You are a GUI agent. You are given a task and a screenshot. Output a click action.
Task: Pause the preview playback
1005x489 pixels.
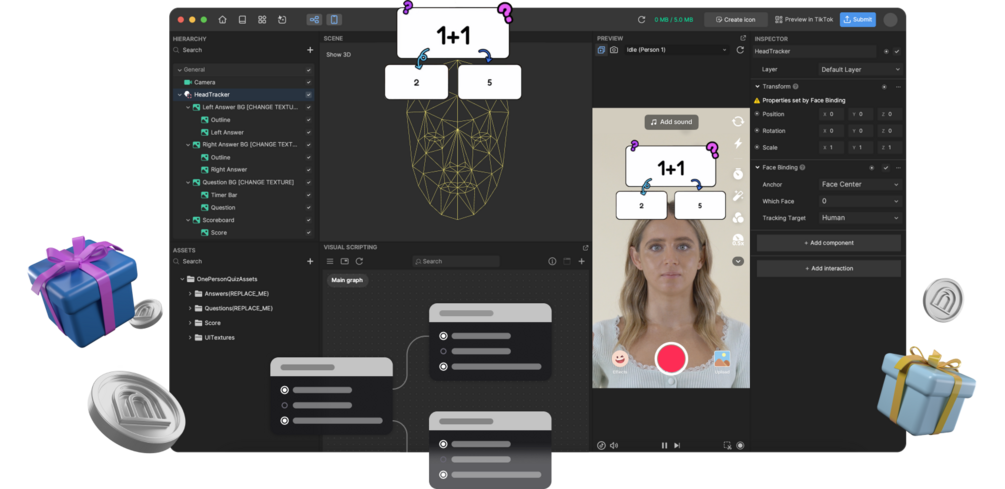click(x=665, y=445)
